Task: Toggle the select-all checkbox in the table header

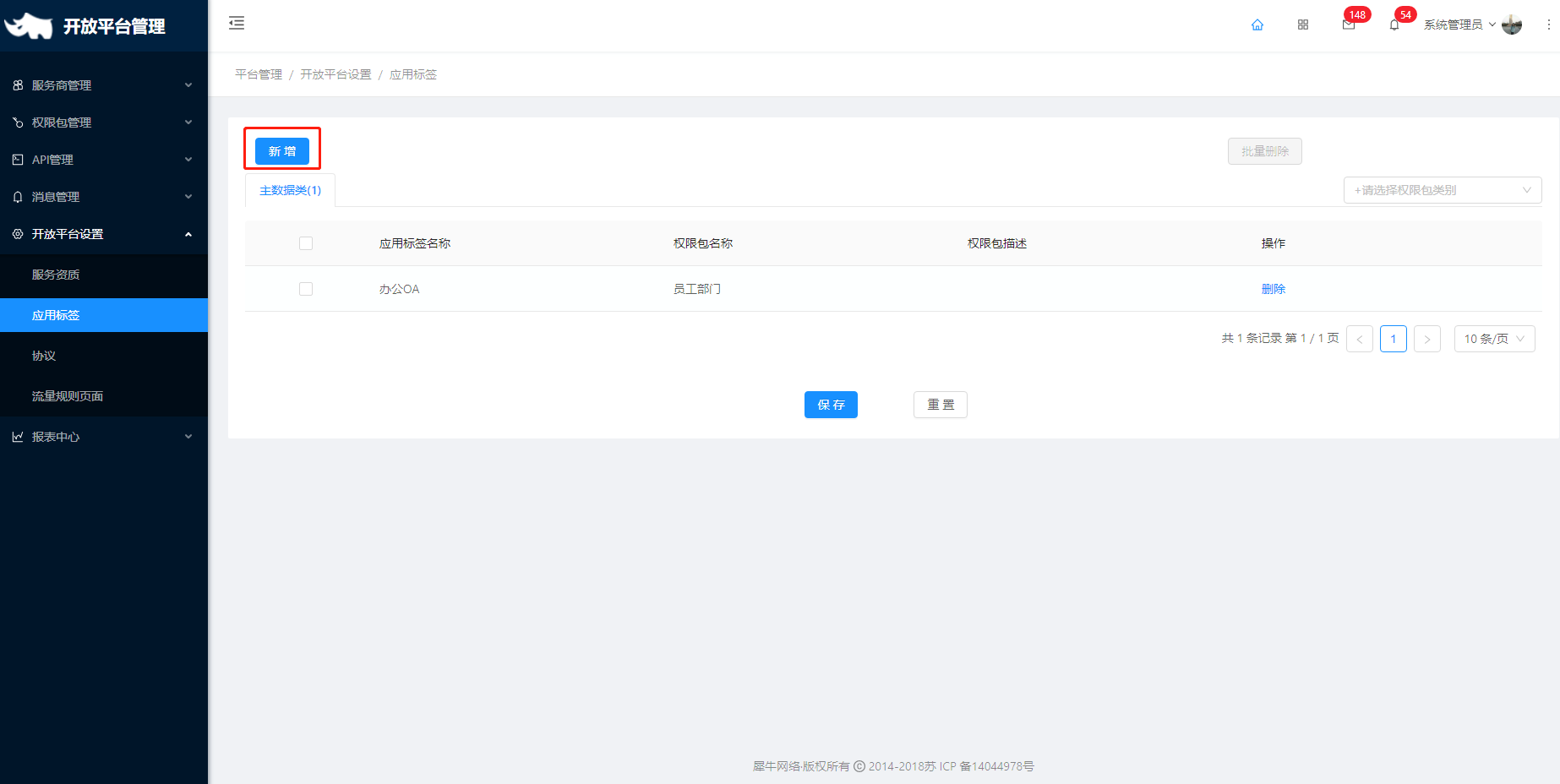Action: (306, 243)
